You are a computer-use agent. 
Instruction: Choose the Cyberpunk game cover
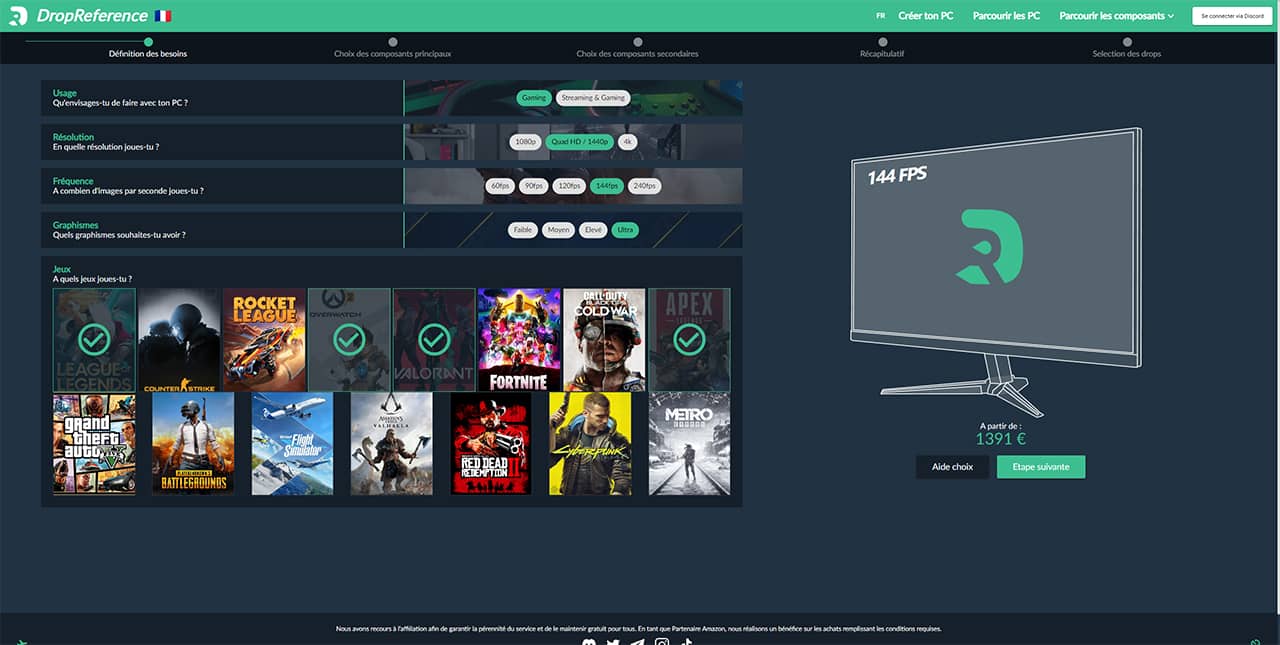point(590,444)
